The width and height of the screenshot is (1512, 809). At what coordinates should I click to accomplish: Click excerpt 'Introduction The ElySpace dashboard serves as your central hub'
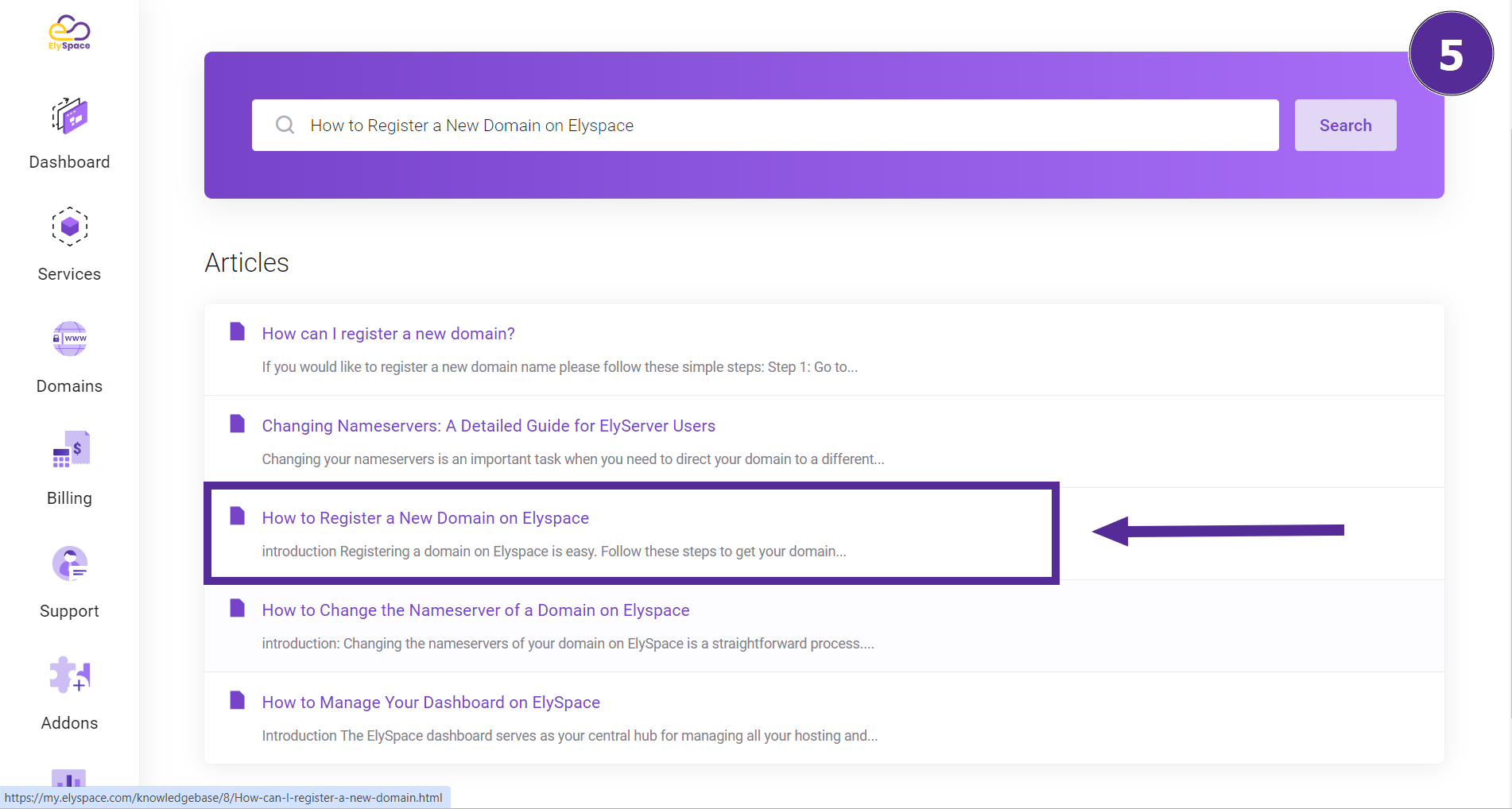point(570,736)
